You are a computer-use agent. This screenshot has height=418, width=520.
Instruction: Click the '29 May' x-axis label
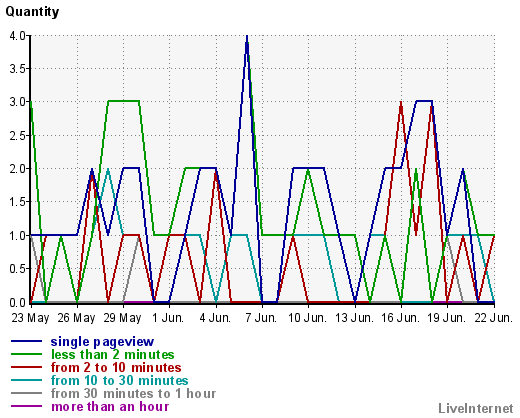click(122, 318)
